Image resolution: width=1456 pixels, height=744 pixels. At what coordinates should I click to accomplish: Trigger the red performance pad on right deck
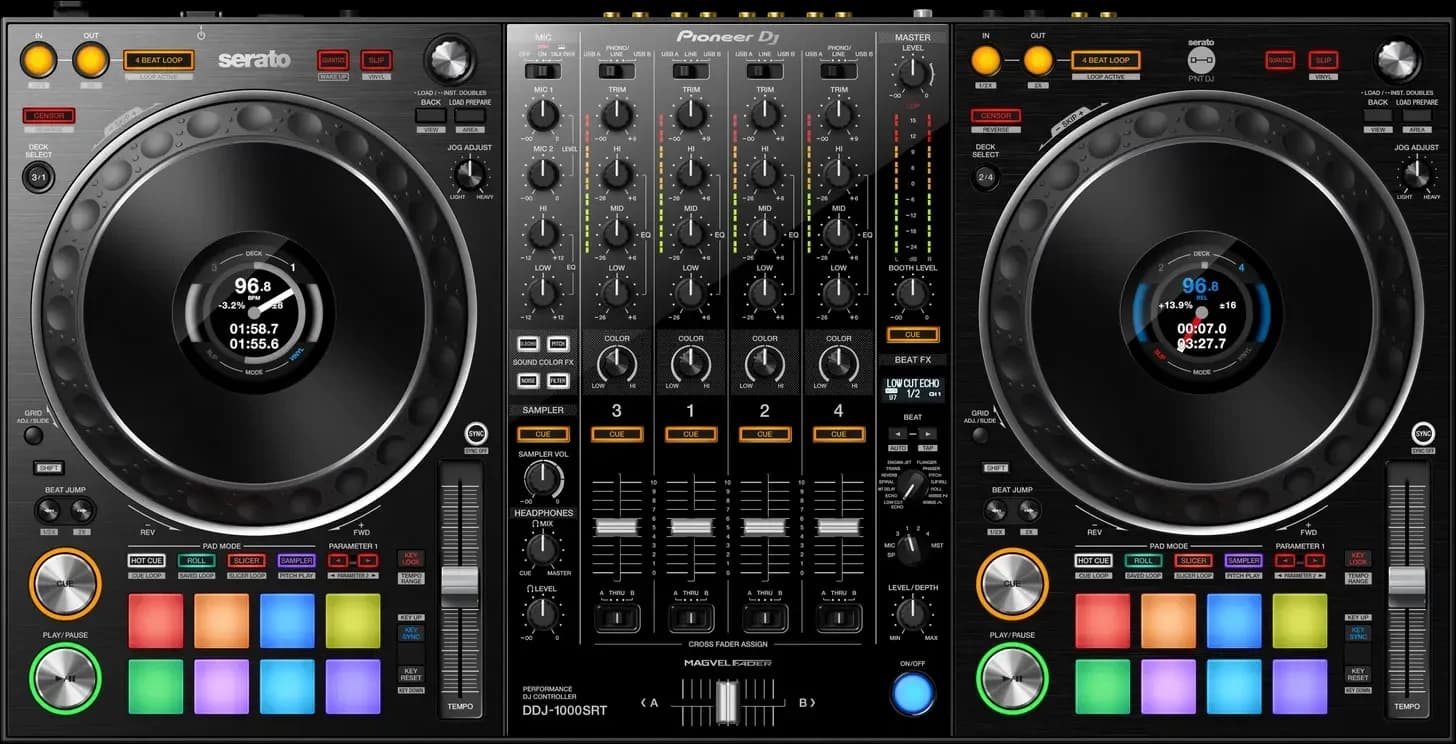coord(1103,621)
